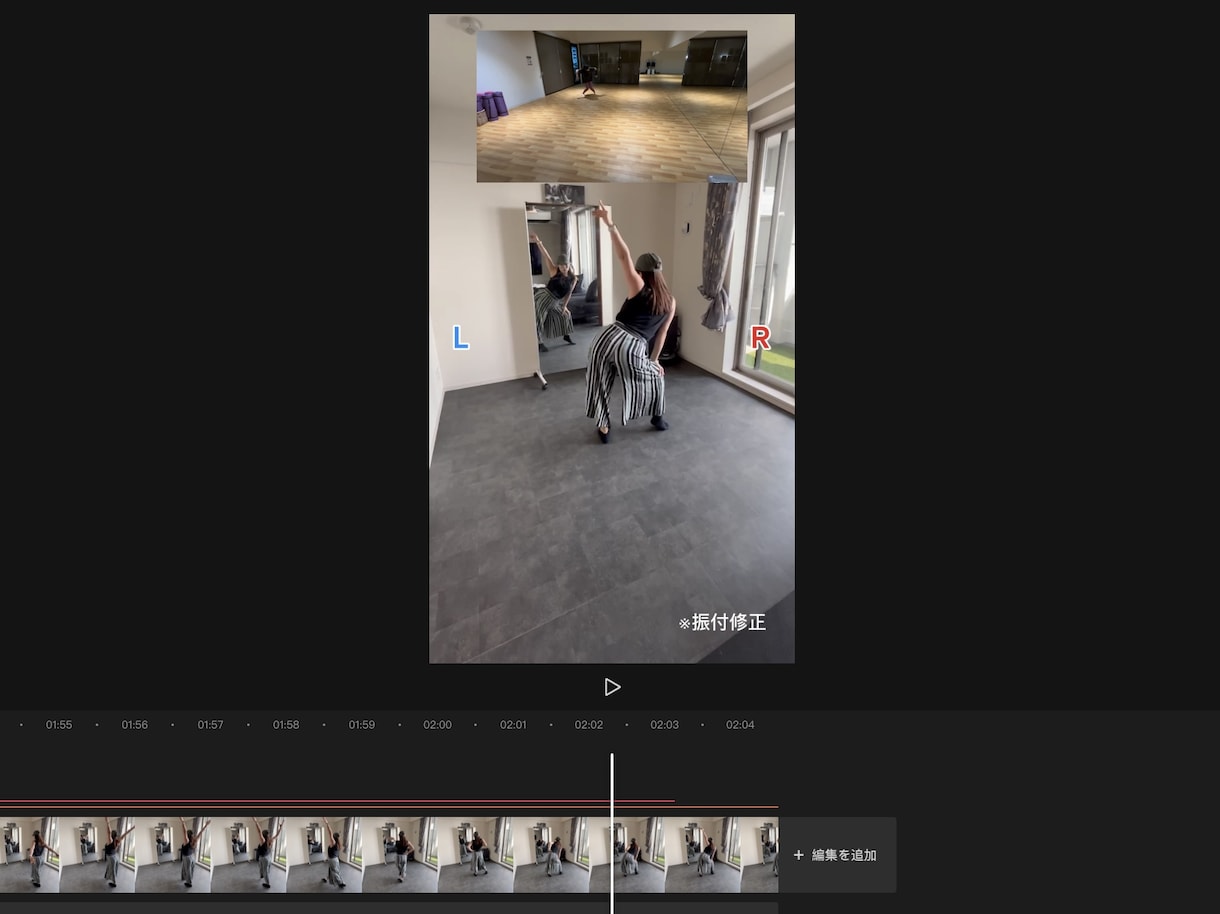Jump to 02:02 on the timeline ruler
Viewport: 1220px width, 914px height.
(589, 725)
